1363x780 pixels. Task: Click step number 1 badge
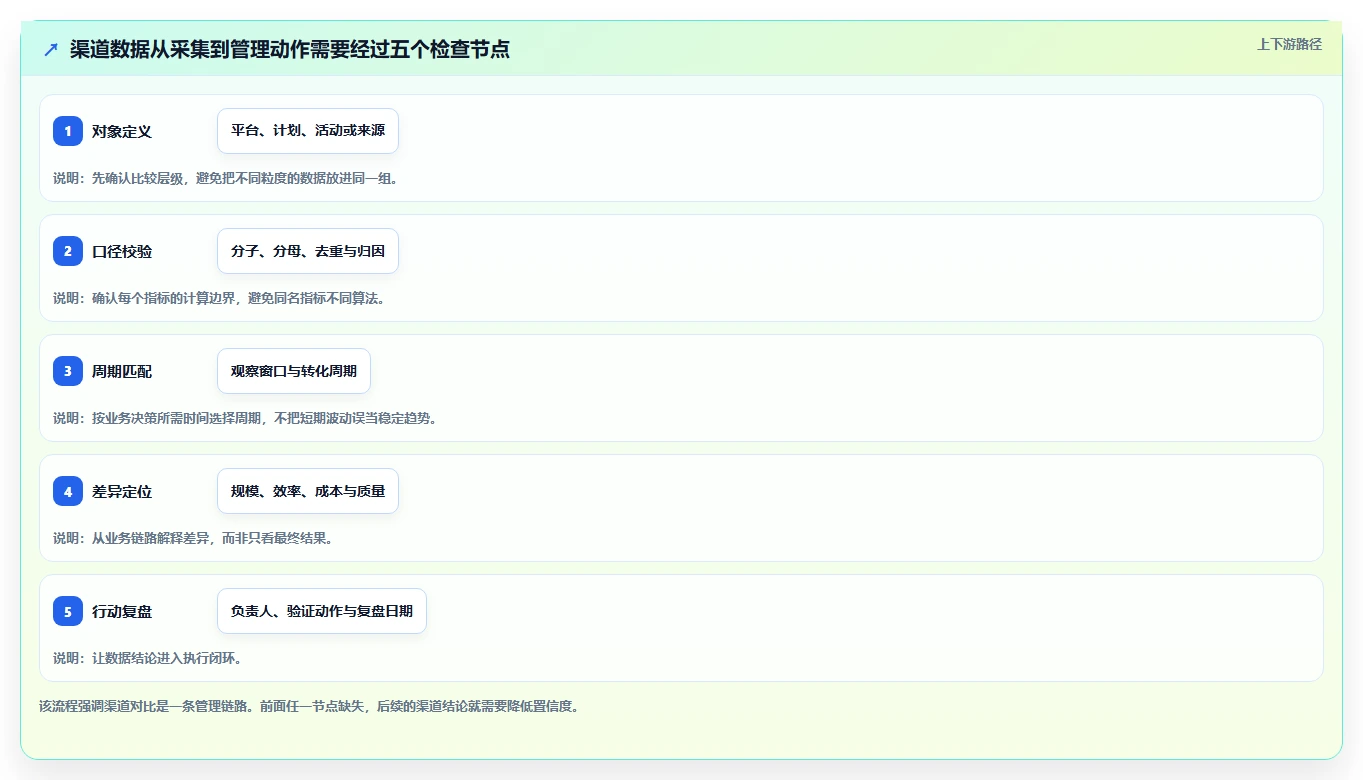[68, 131]
